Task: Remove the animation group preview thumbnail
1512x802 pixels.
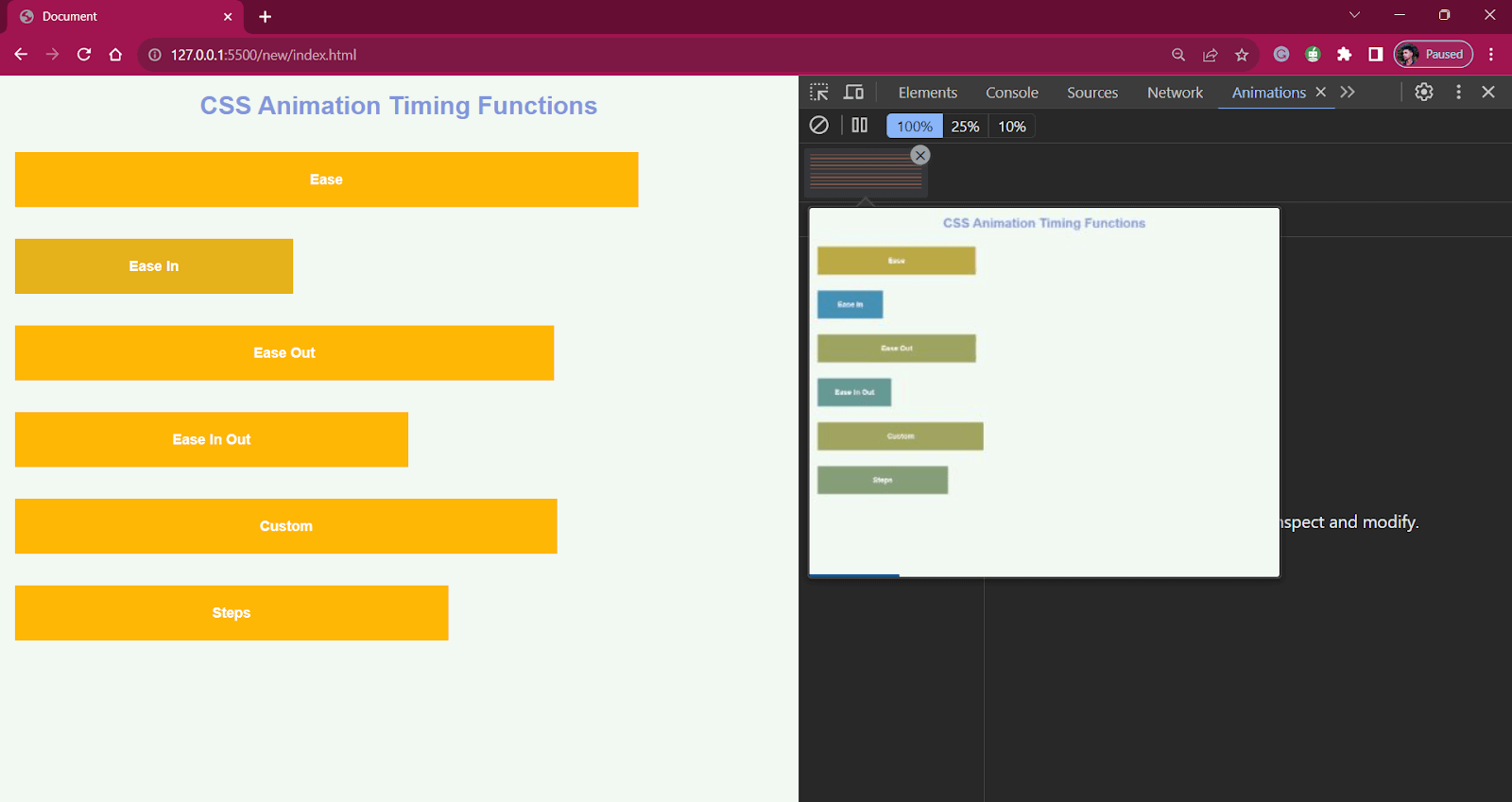Action: [920, 155]
